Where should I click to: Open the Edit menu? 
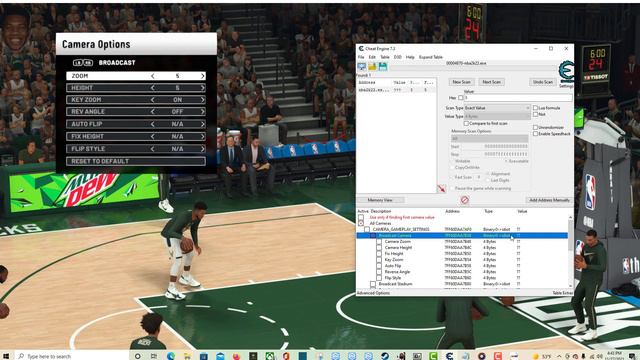[372, 57]
